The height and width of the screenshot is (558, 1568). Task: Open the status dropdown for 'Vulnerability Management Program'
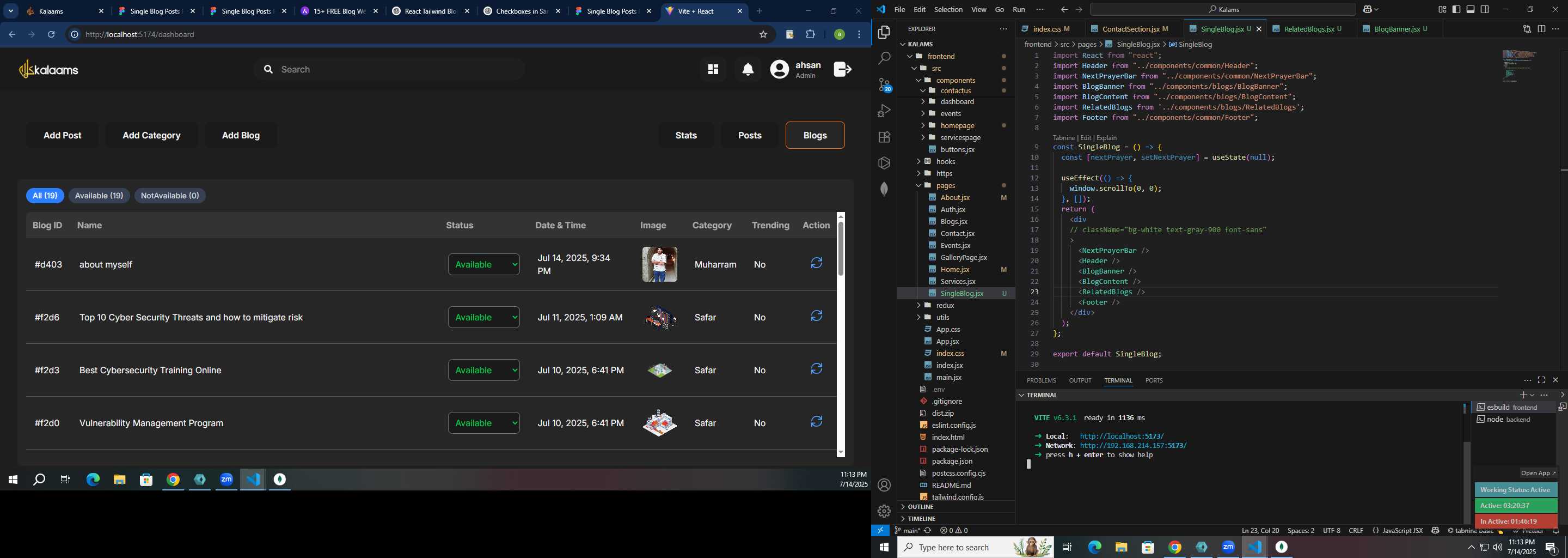[484, 423]
